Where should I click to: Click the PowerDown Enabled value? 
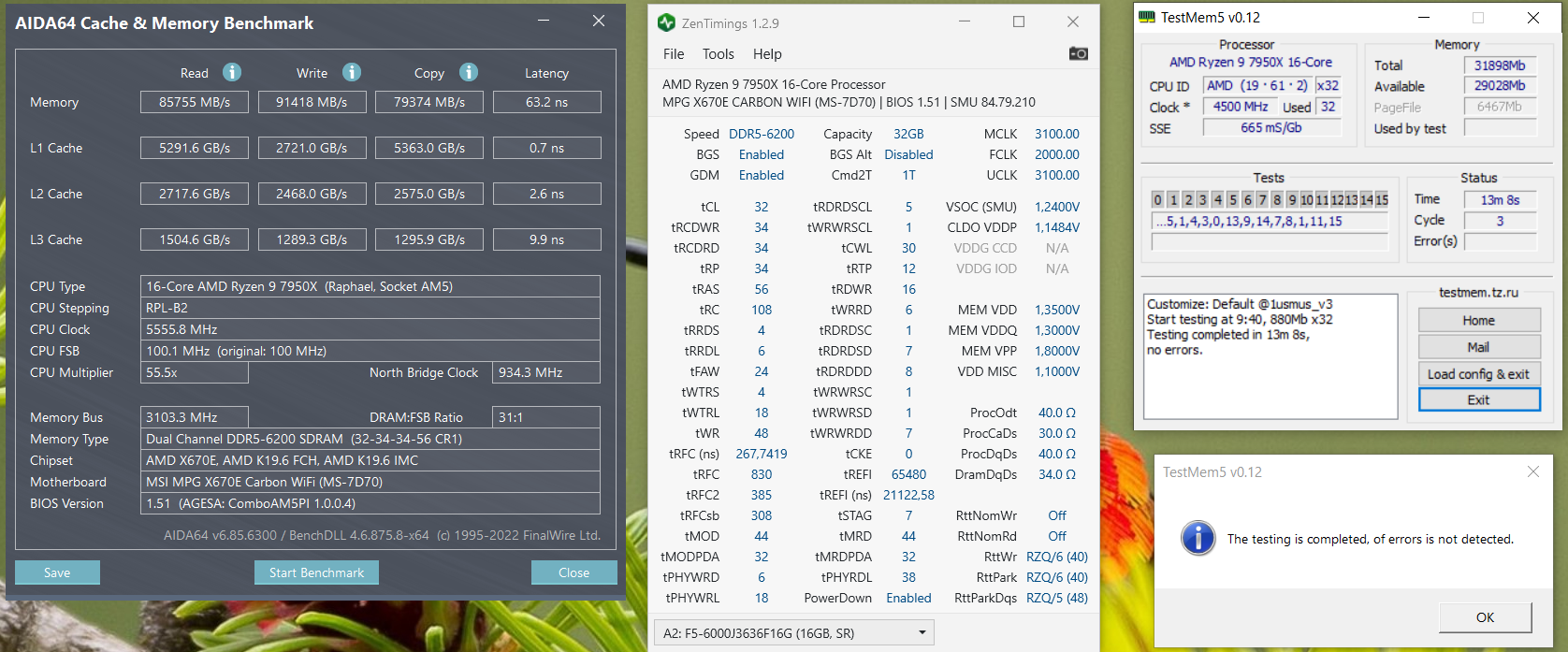tap(908, 598)
